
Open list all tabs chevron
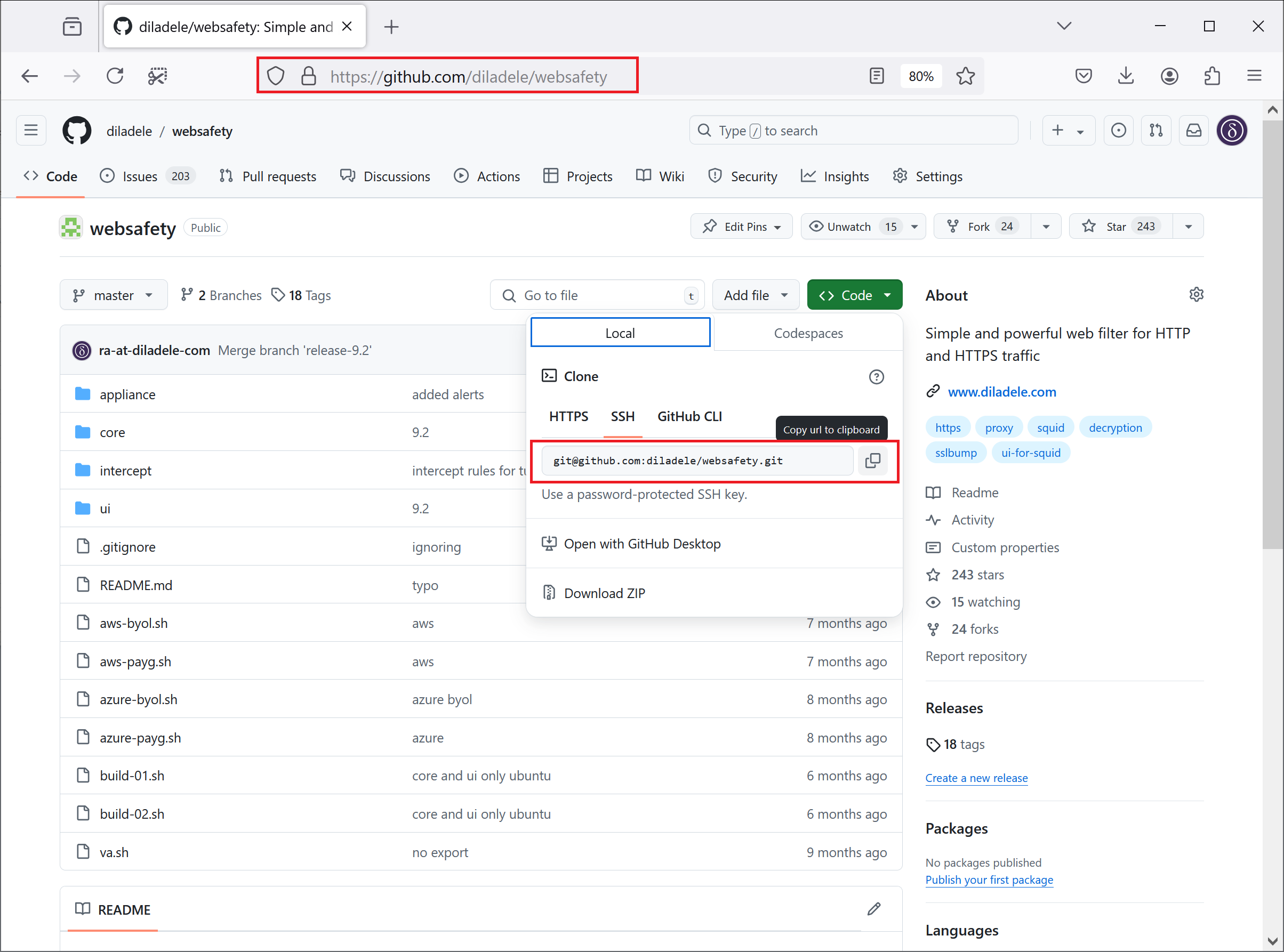1064,26
